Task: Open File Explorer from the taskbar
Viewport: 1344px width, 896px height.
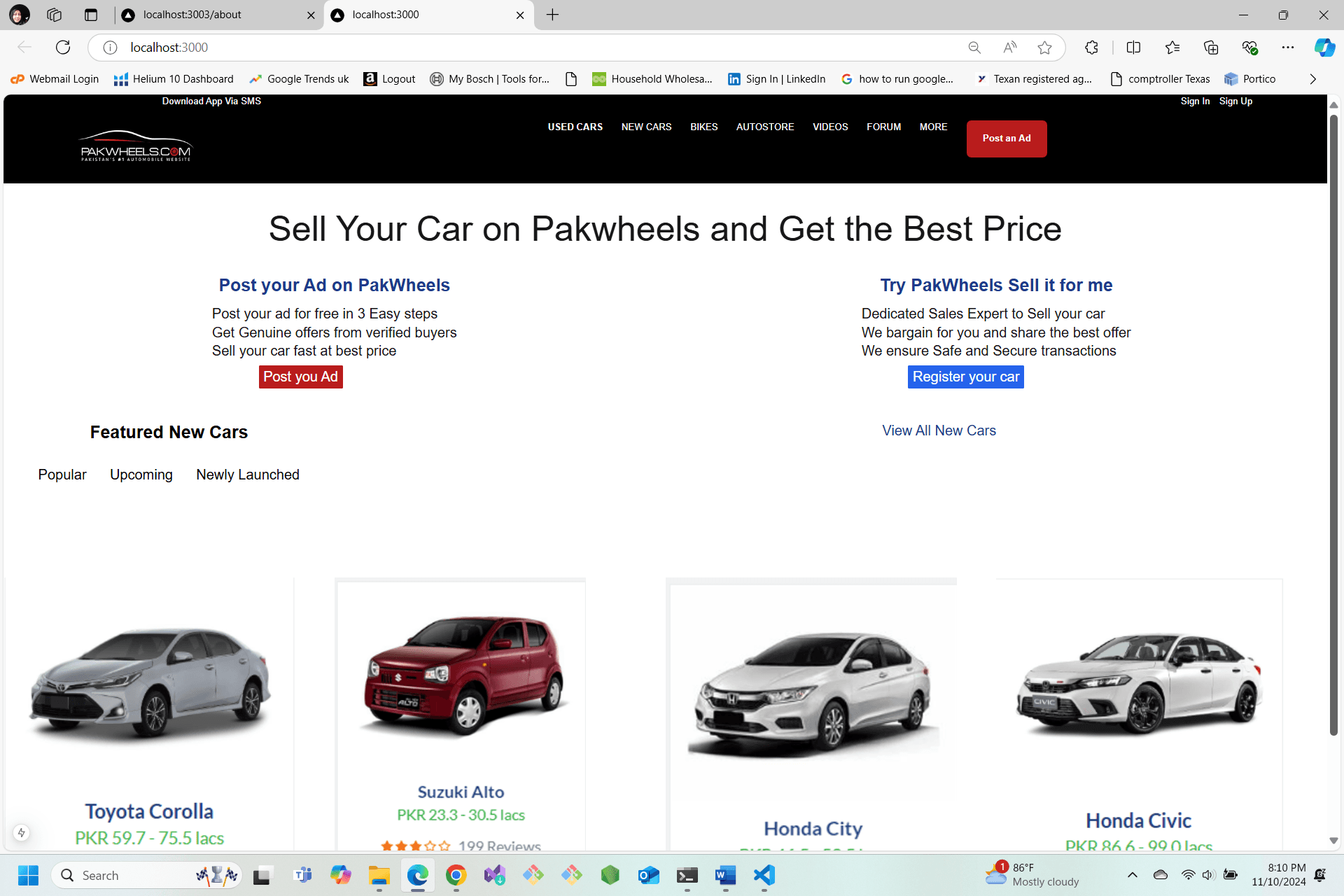Action: pyautogui.click(x=379, y=875)
